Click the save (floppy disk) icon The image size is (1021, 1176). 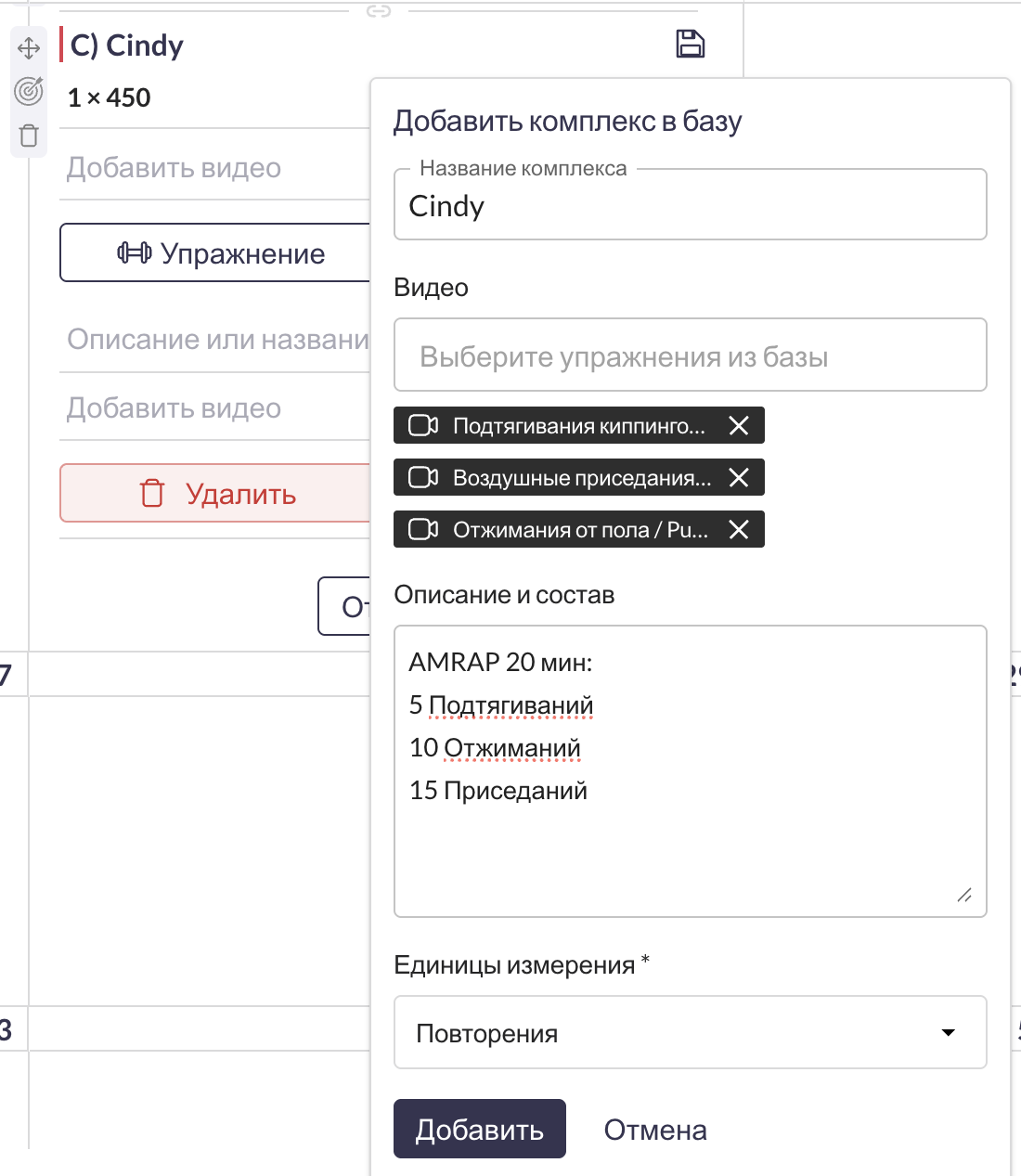click(x=690, y=44)
